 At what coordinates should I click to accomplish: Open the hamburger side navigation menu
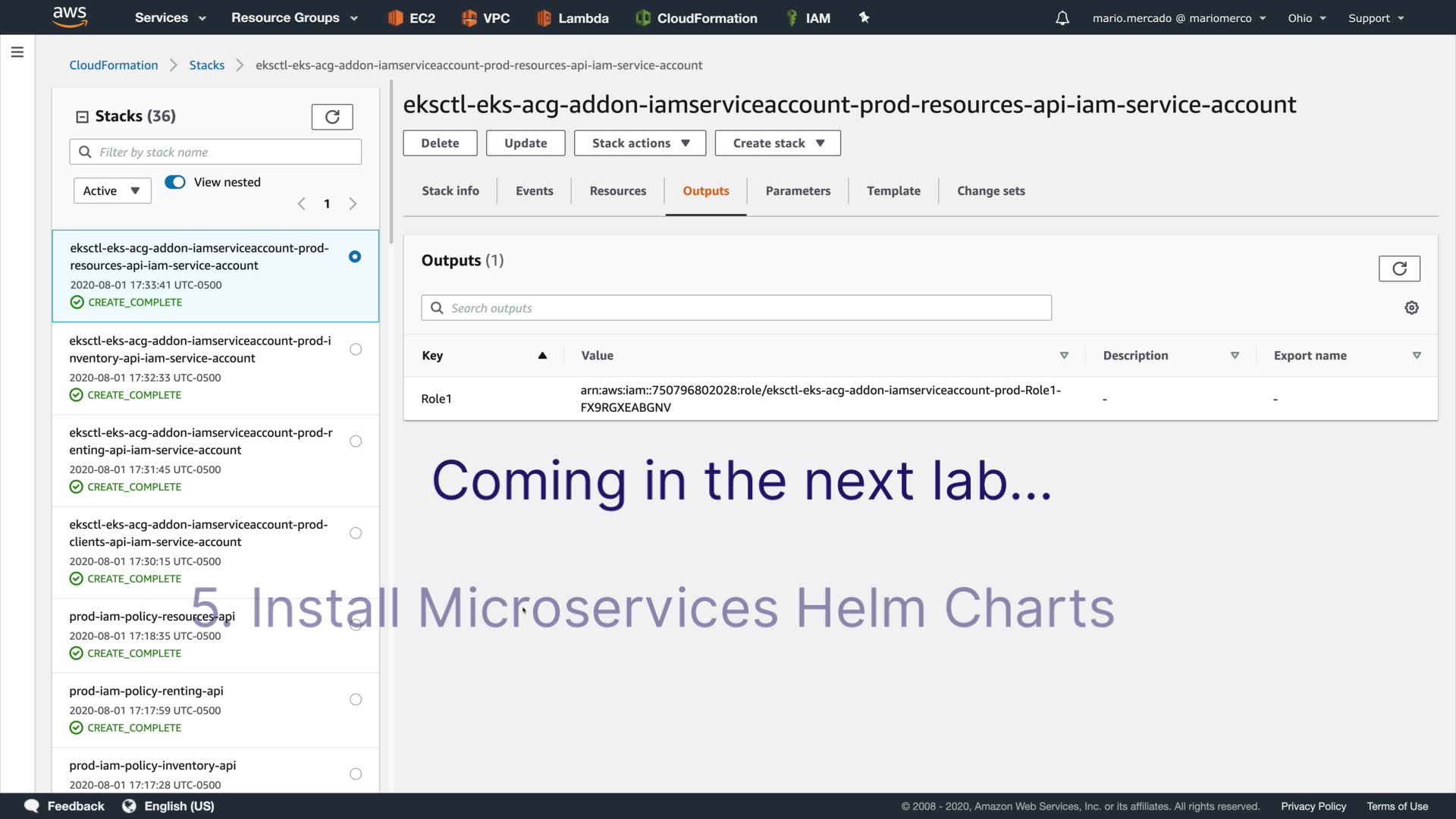coord(17,52)
